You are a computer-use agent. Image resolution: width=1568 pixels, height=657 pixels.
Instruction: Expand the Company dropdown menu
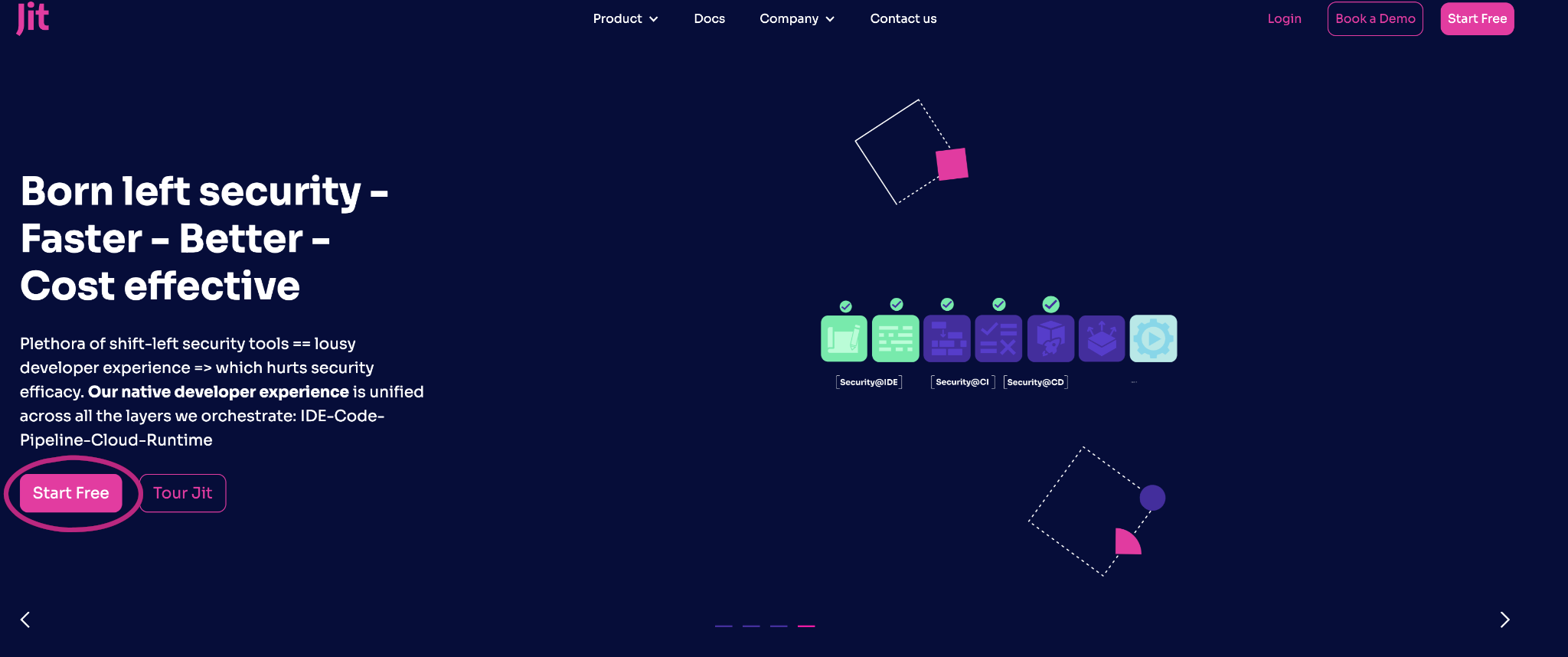click(x=797, y=18)
